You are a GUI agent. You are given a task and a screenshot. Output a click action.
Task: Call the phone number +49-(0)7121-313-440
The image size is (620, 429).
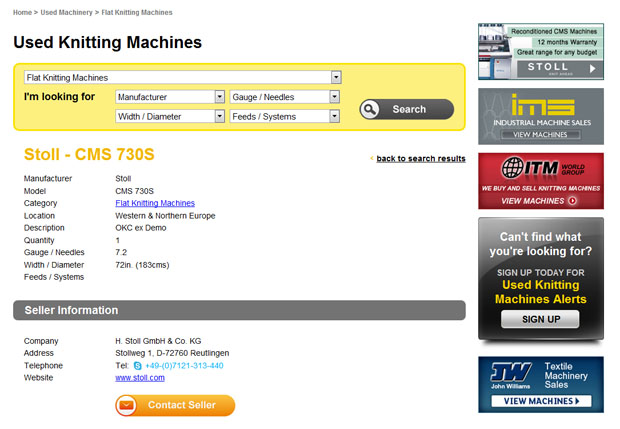(184, 366)
